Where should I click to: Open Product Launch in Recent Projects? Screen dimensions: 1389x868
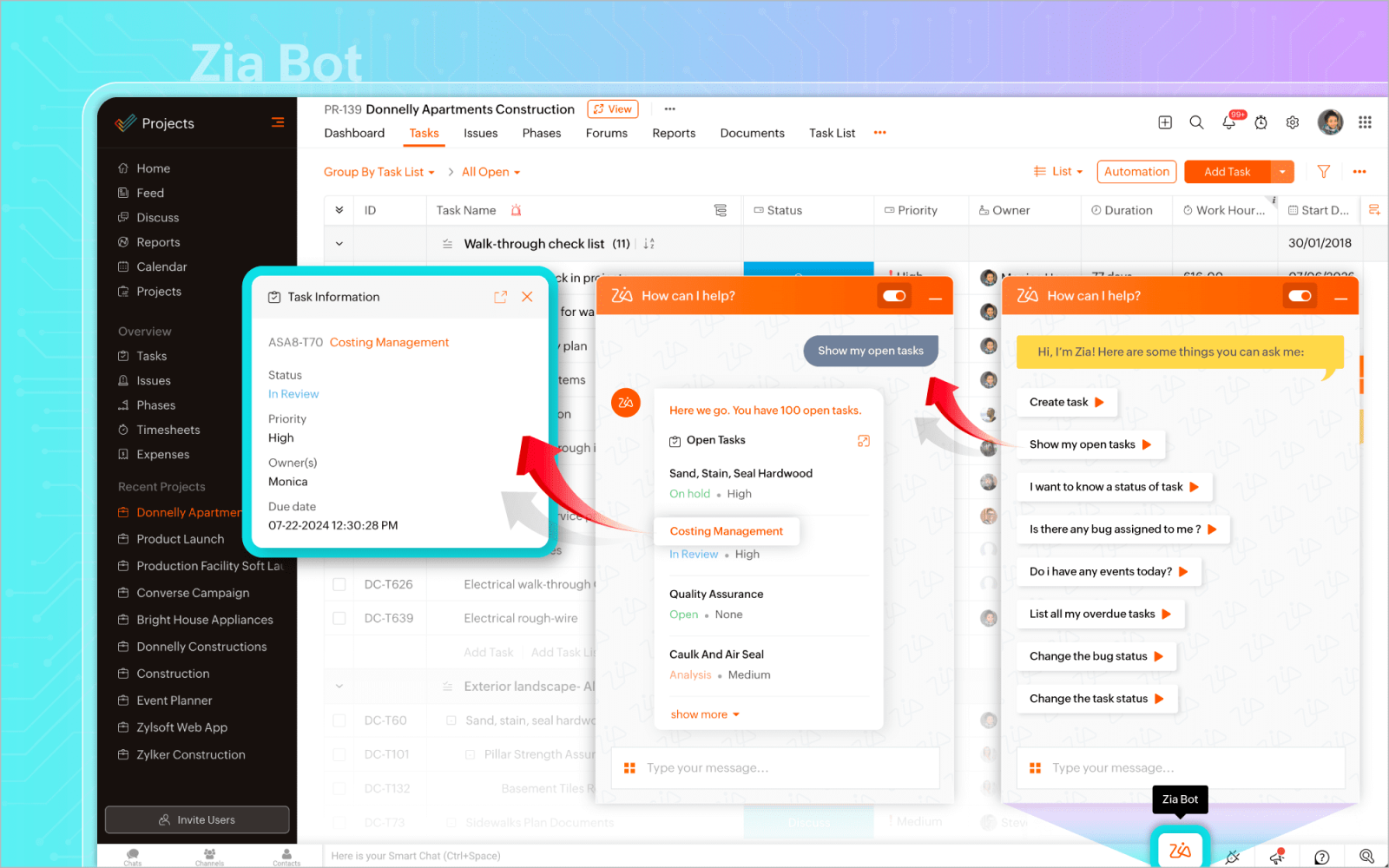(181, 539)
